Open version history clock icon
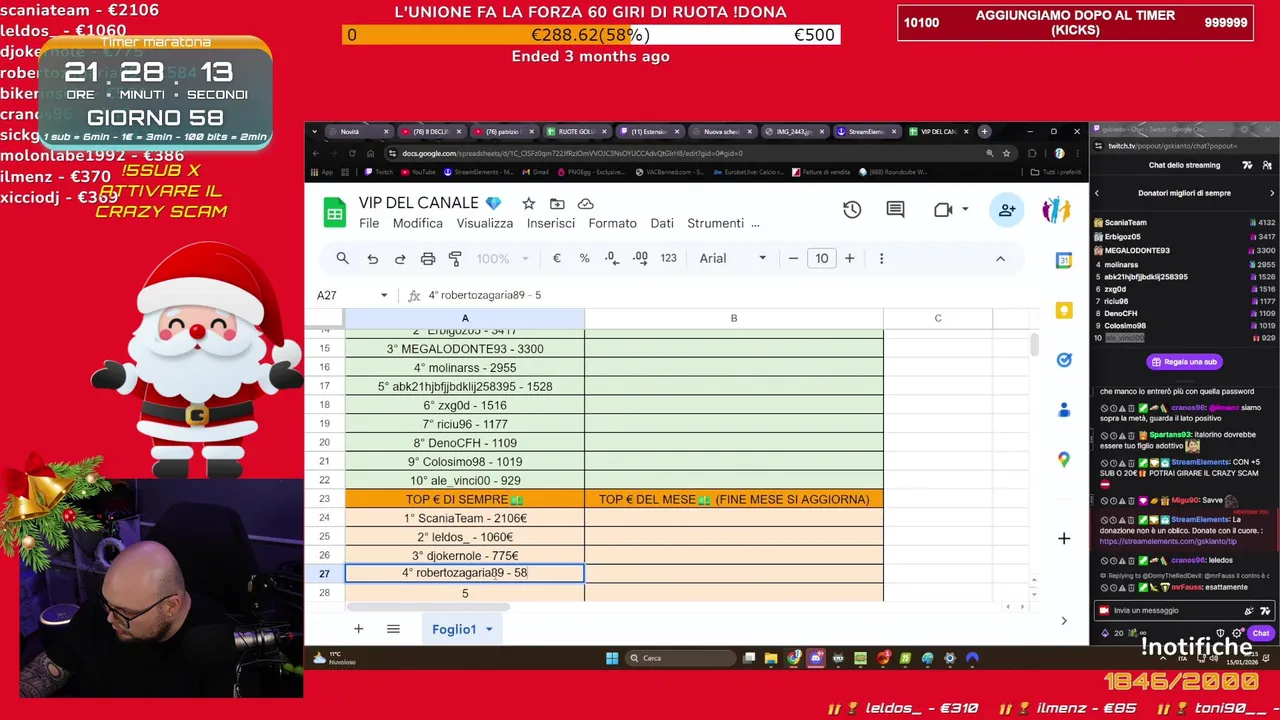The height and width of the screenshot is (720, 1280). [x=852, y=210]
